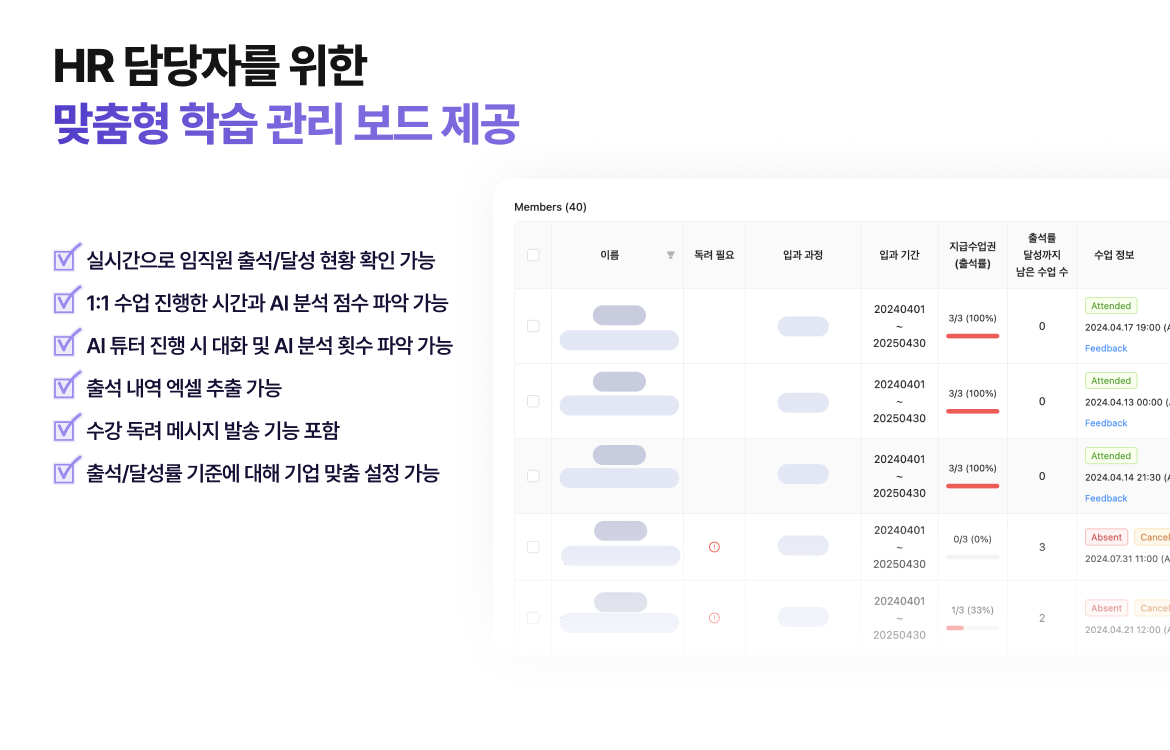Click the Absent tag above 2024.07.31 11:00
The height and width of the screenshot is (750, 1170).
(x=1106, y=537)
